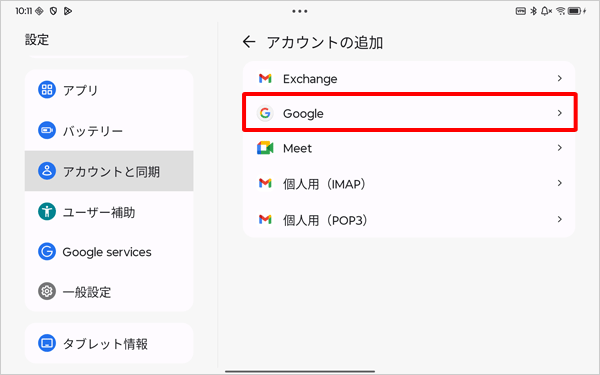
Task: Tap the Play Store icon in status bar
Action: click(68, 11)
